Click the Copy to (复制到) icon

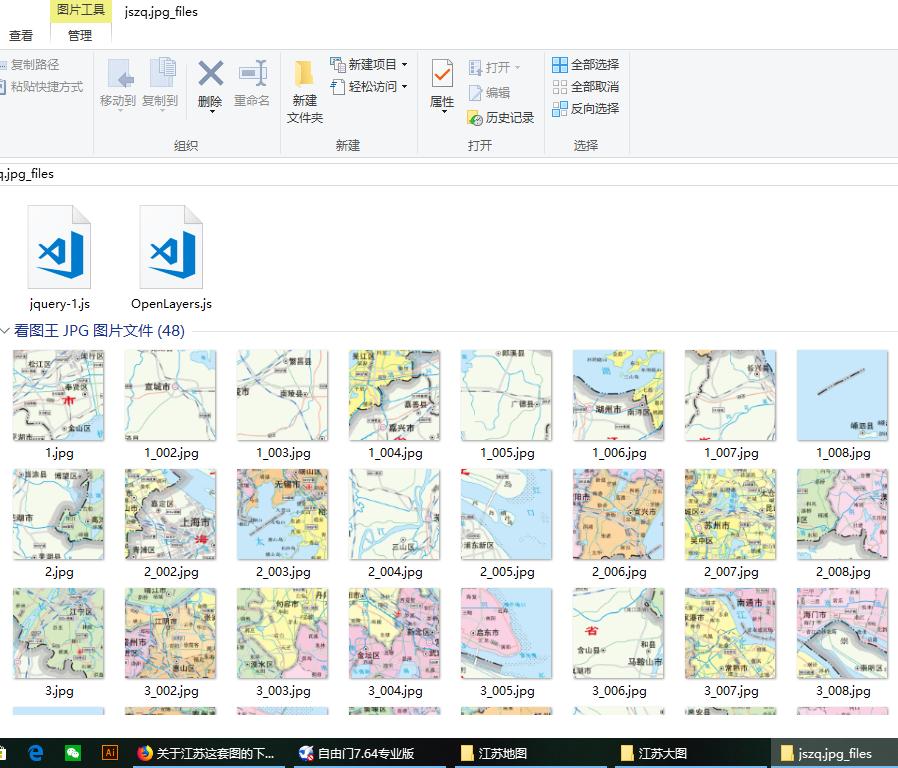(x=160, y=75)
